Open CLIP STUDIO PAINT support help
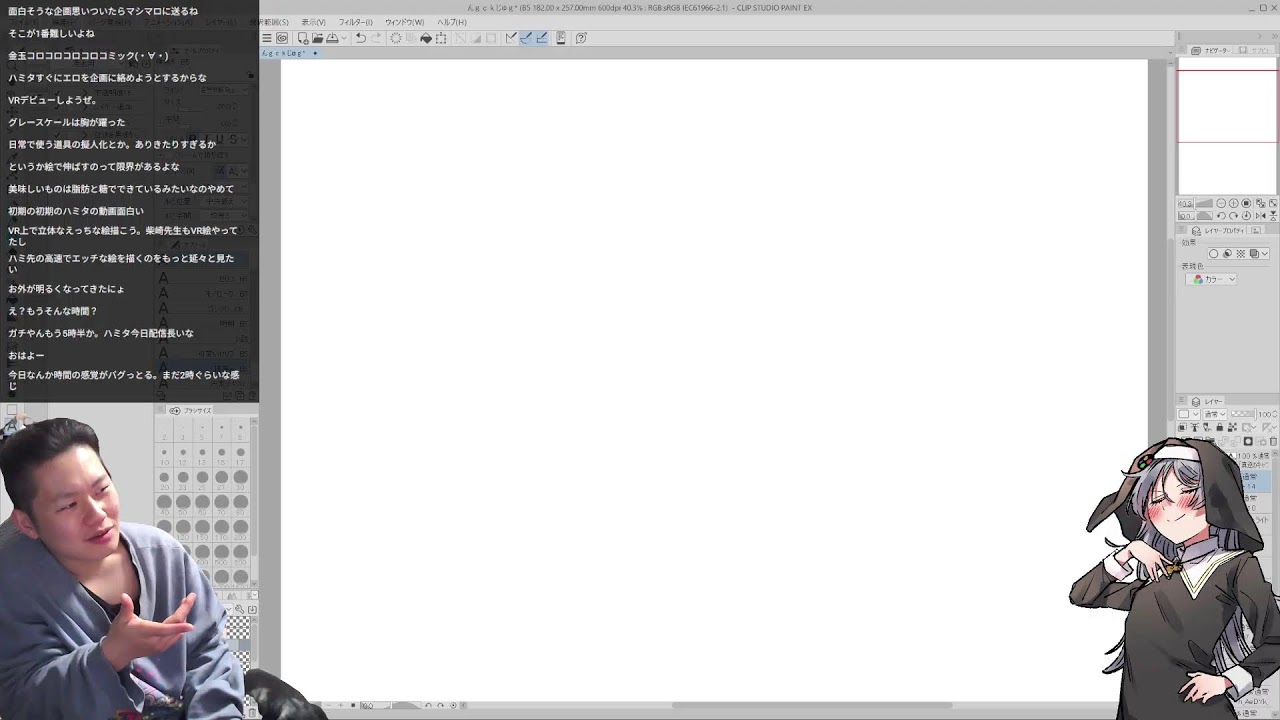The height and width of the screenshot is (720, 1280). pyautogui.click(x=581, y=38)
